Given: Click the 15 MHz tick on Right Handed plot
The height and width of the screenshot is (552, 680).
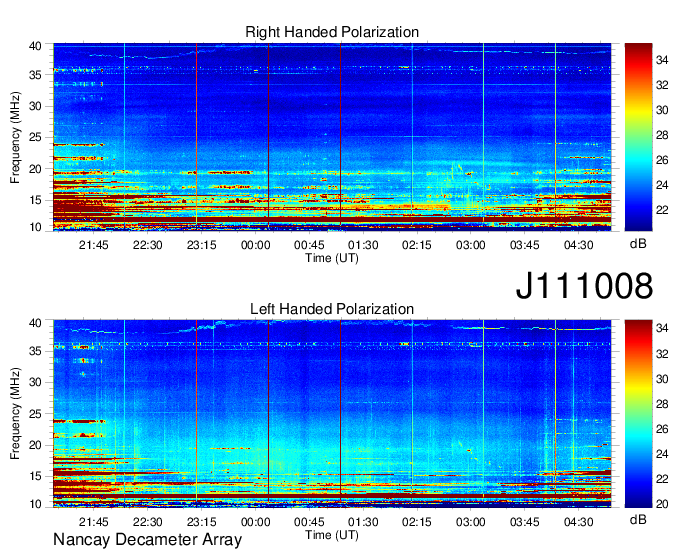Looking at the screenshot, I should pos(35,200).
